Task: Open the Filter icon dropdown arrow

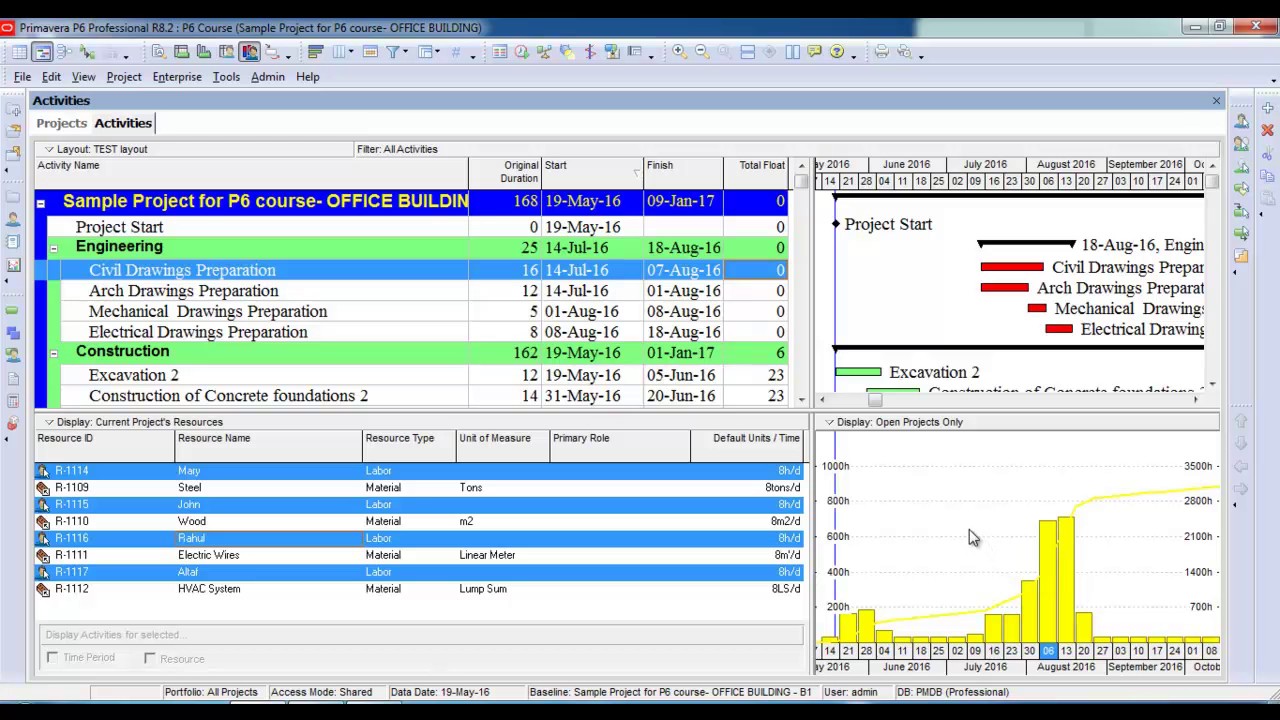Action: point(405,53)
